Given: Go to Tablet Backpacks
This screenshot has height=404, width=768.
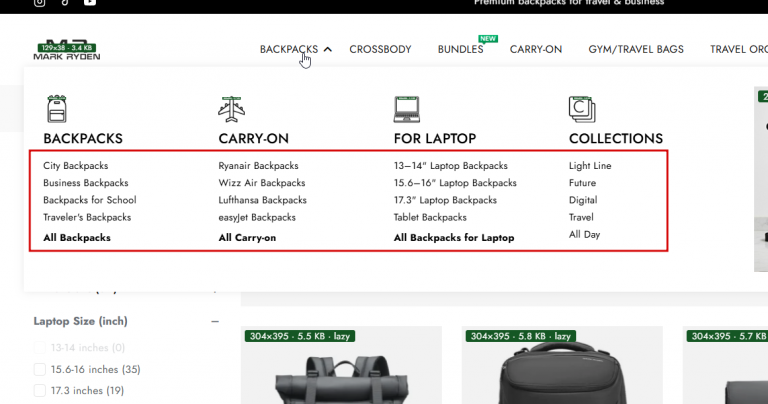Looking at the screenshot, I should coord(430,217).
